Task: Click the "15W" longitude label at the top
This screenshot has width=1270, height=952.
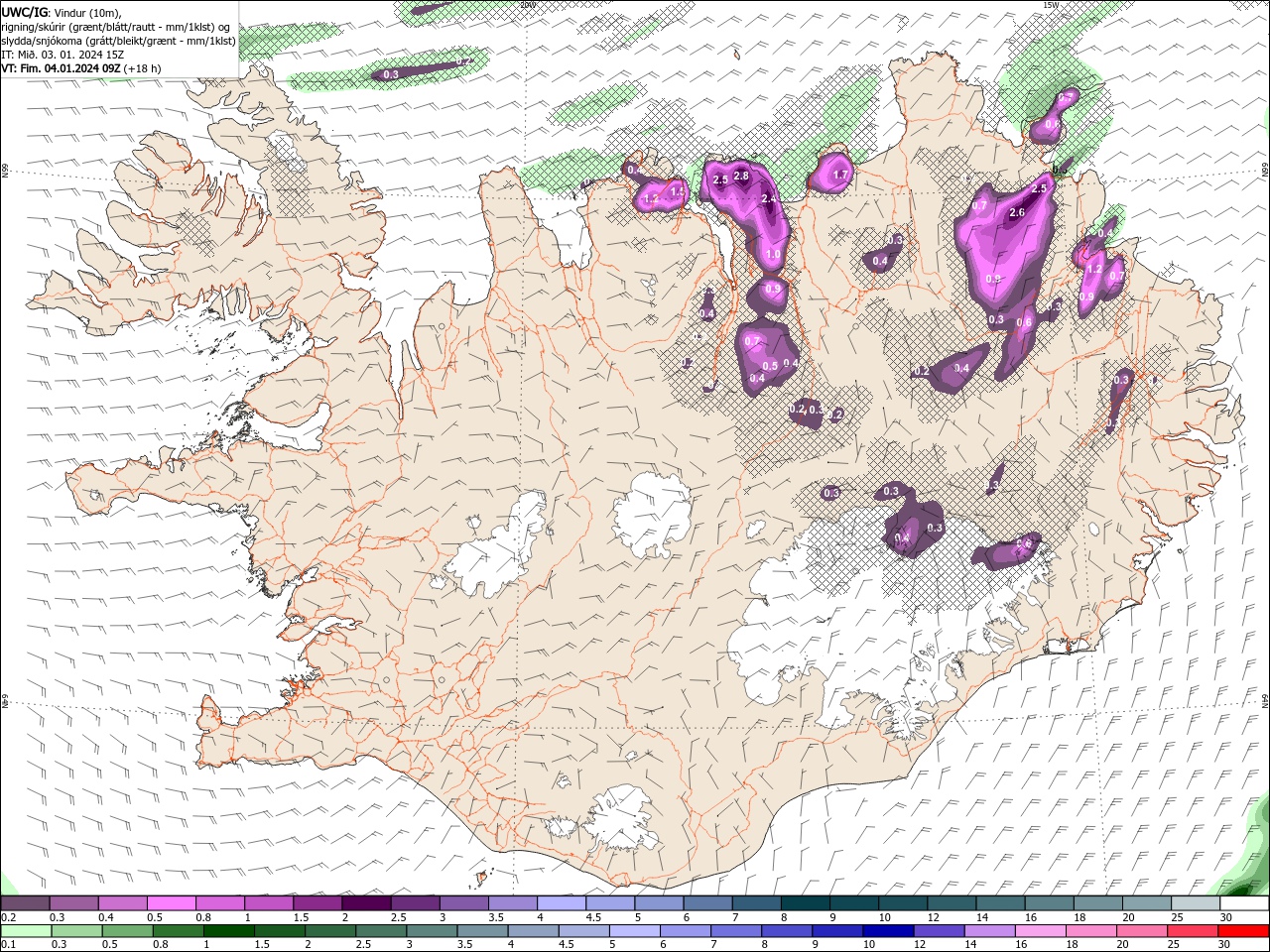Action: pyautogui.click(x=1051, y=5)
